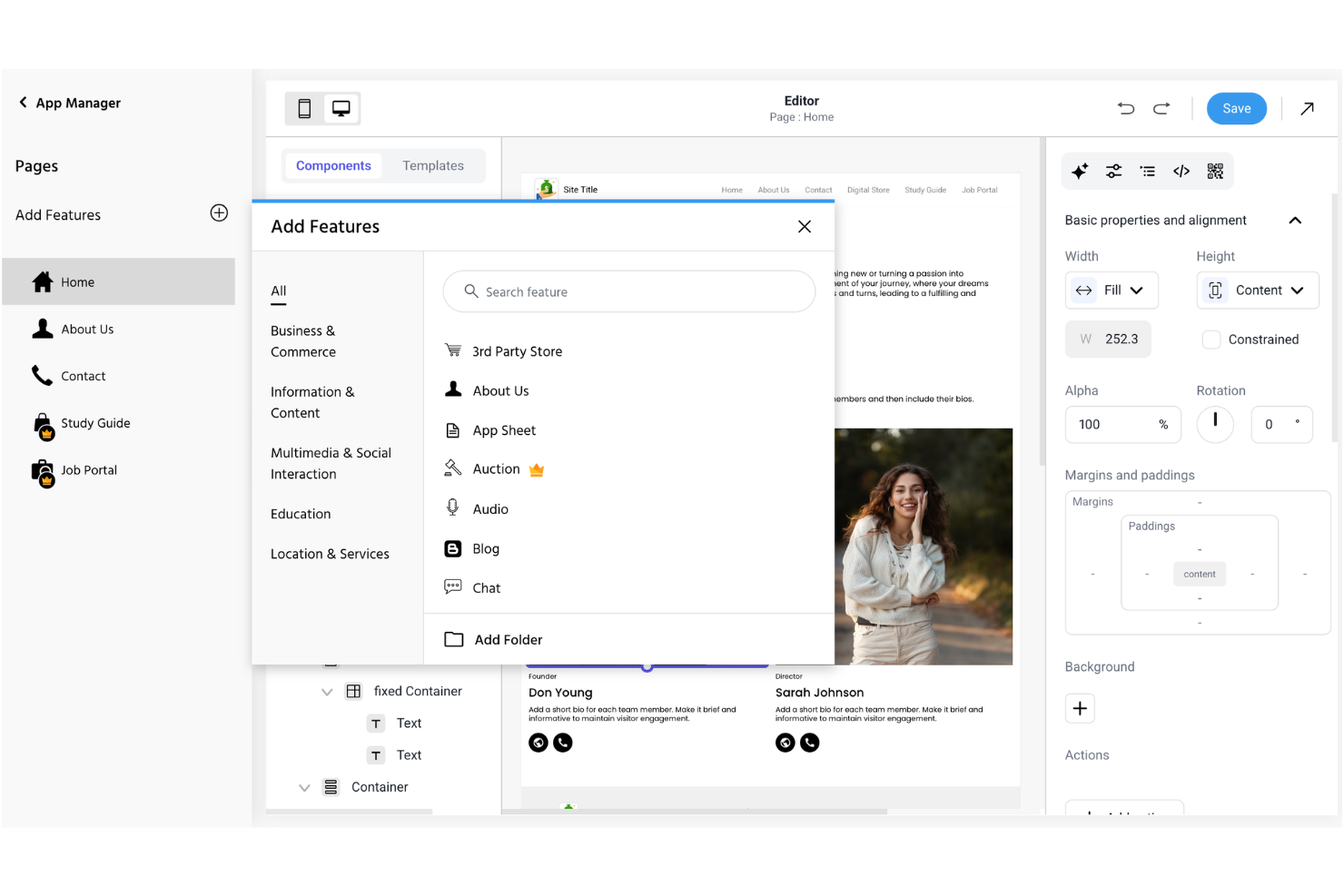Click the Alpha percentage field
1344x896 pixels.
(1122, 425)
